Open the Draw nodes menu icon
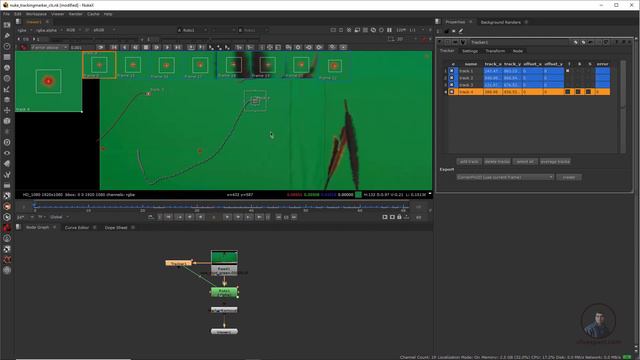640x360 pixels. coord(7,36)
